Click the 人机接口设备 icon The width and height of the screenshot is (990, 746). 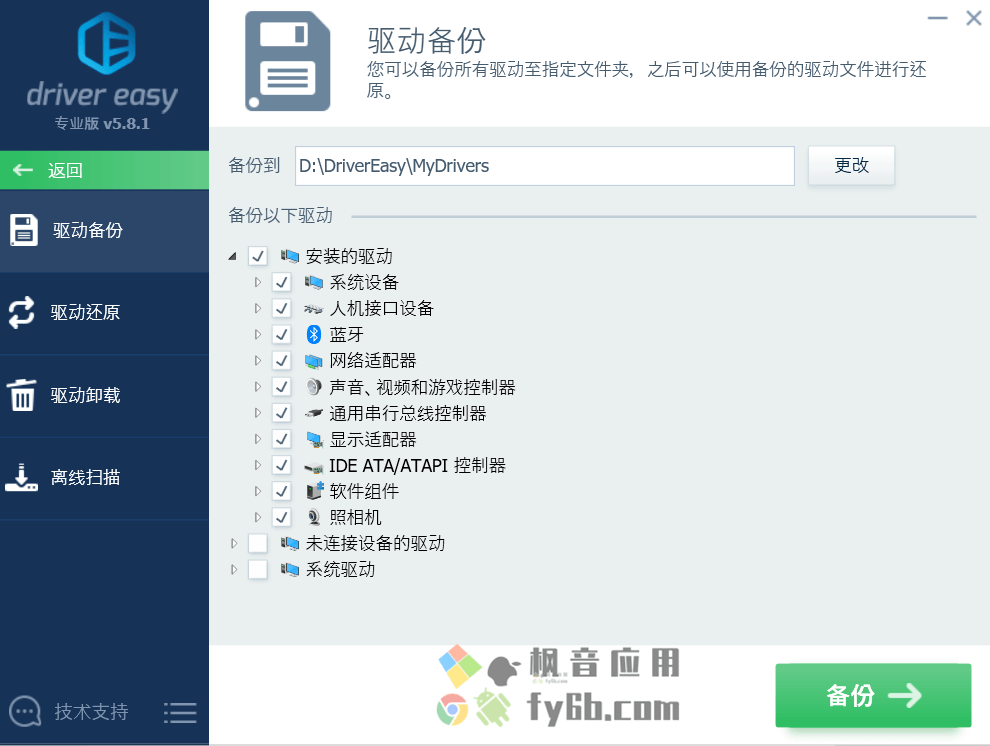coord(314,309)
